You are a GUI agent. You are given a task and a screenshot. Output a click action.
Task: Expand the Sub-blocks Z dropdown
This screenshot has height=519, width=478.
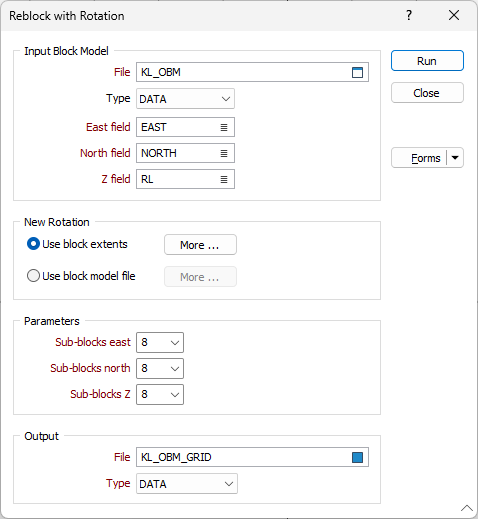point(160,394)
